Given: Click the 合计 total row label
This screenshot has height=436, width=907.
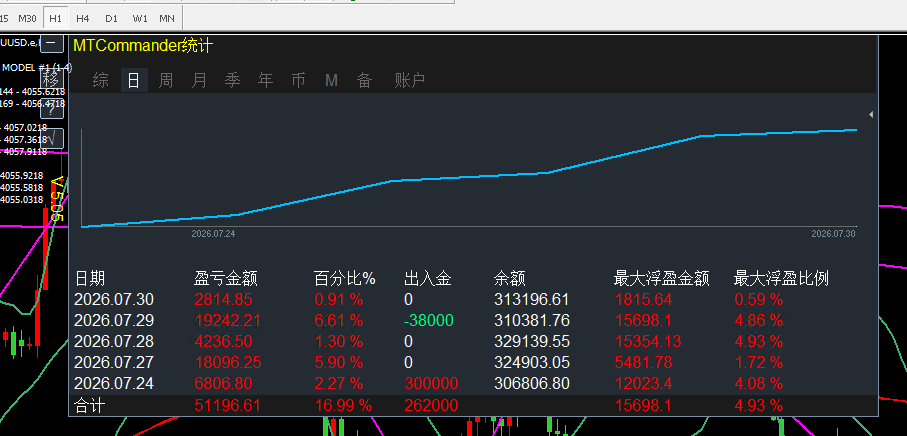Looking at the screenshot, I should tap(90, 405).
